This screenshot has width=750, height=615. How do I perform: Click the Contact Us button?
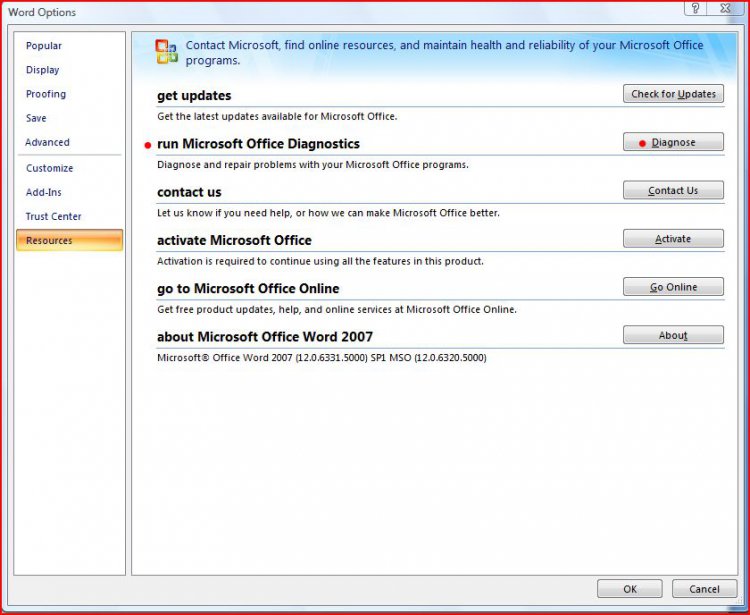[x=673, y=190]
